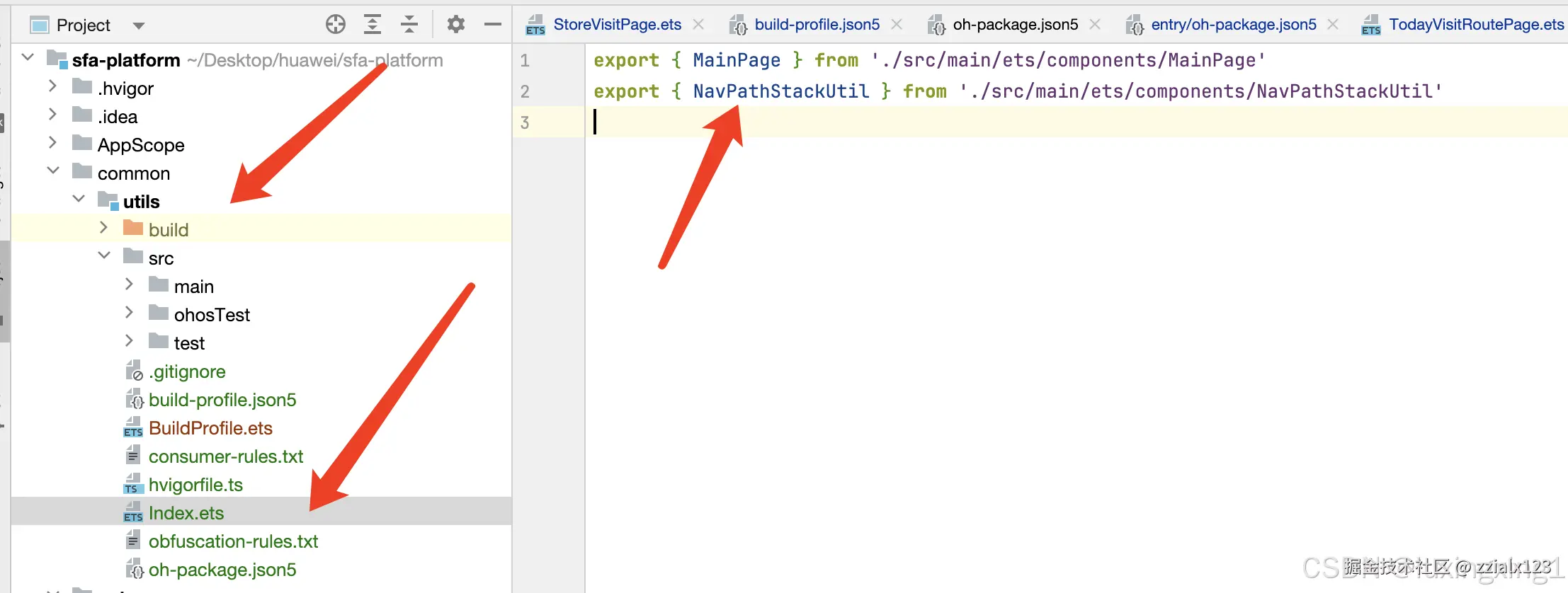This screenshot has width=1568, height=593.
Task: Close the oh-package.json5 tab
Action: [x=1095, y=25]
